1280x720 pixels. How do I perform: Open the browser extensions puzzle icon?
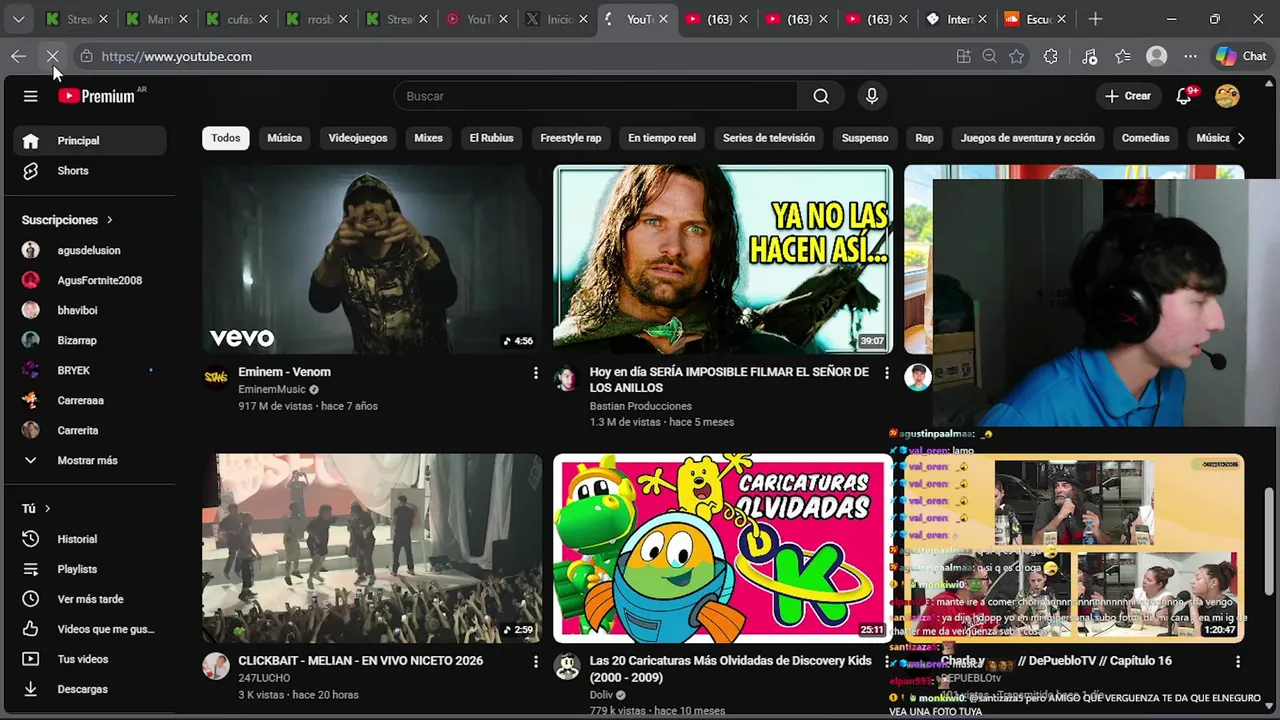tap(1050, 57)
